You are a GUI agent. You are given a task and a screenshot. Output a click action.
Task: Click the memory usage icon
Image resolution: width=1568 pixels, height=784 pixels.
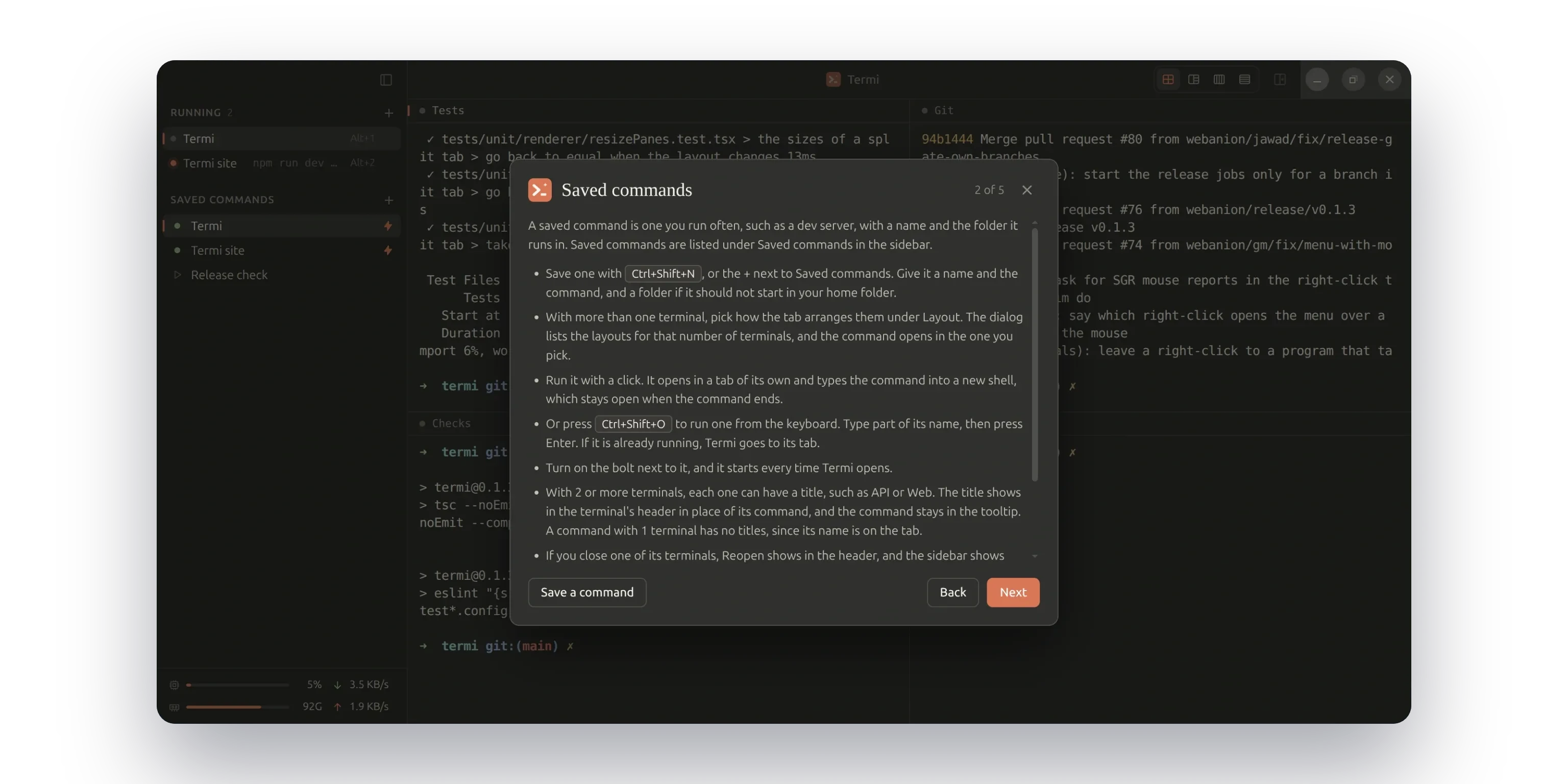[174, 707]
